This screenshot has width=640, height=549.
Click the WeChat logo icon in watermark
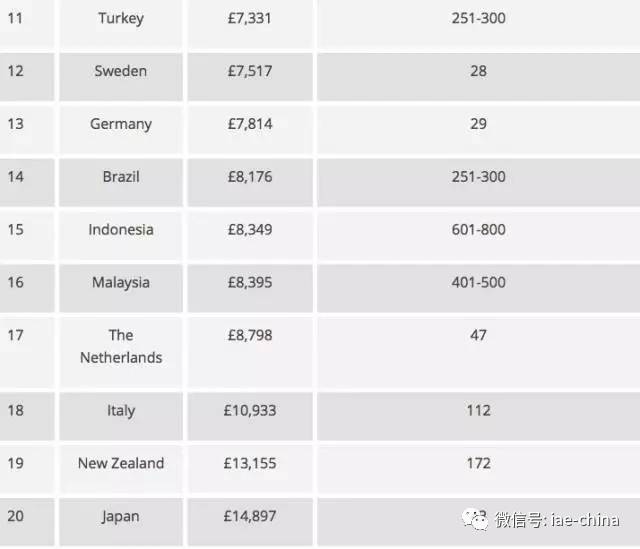click(475, 520)
